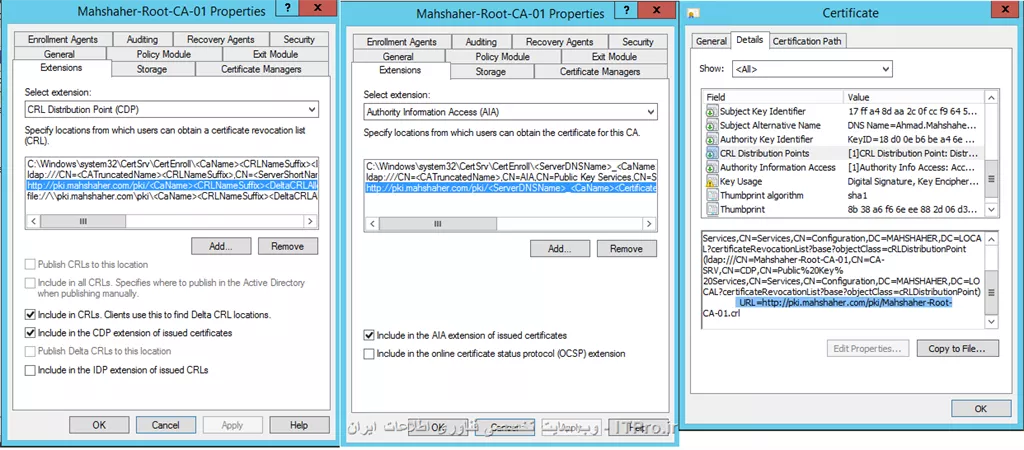Click the Certificate window title icon
This screenshot has width=1024, height=450.
click(695, 14)
